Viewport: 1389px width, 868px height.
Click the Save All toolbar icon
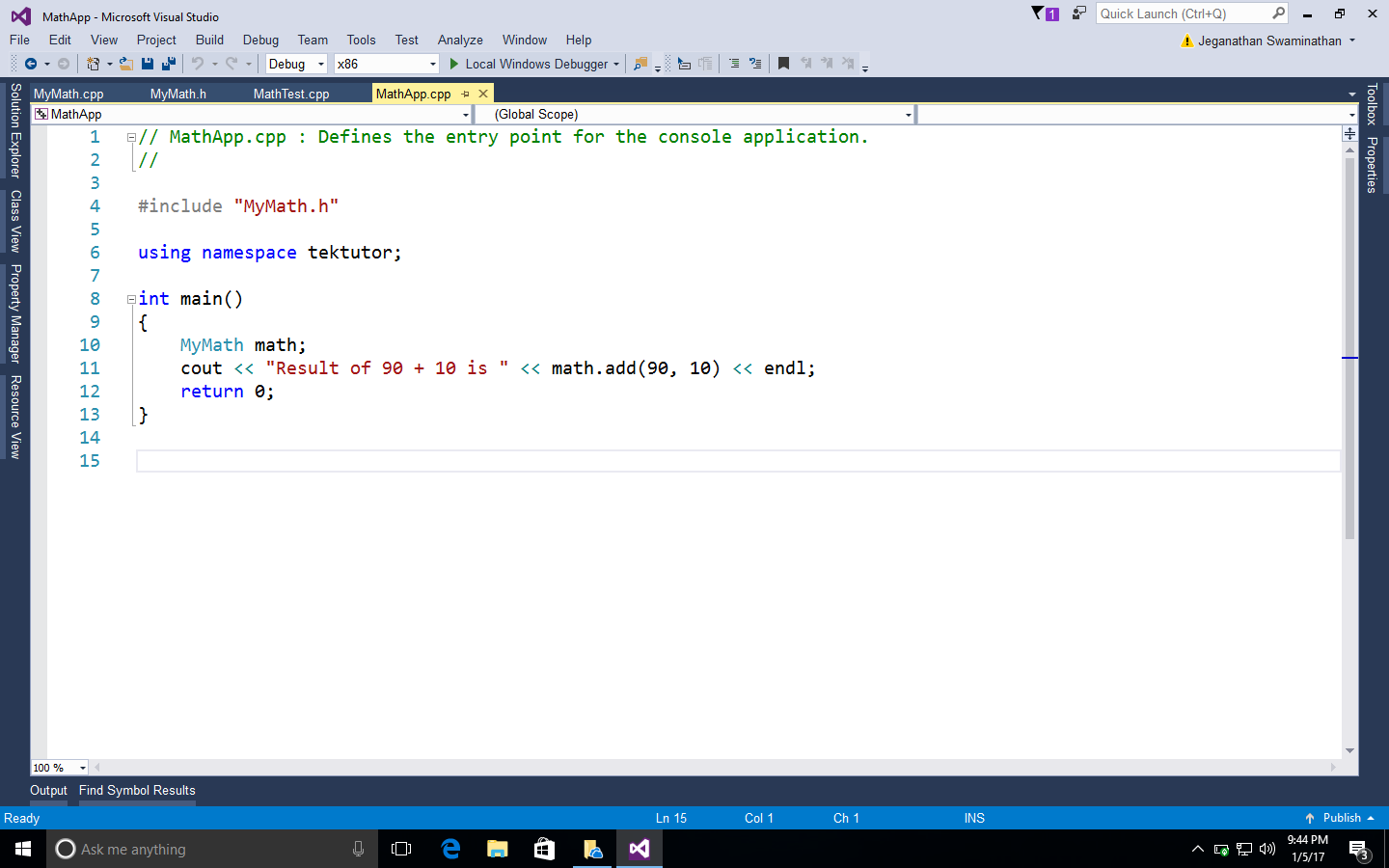(x=169, y=64)
